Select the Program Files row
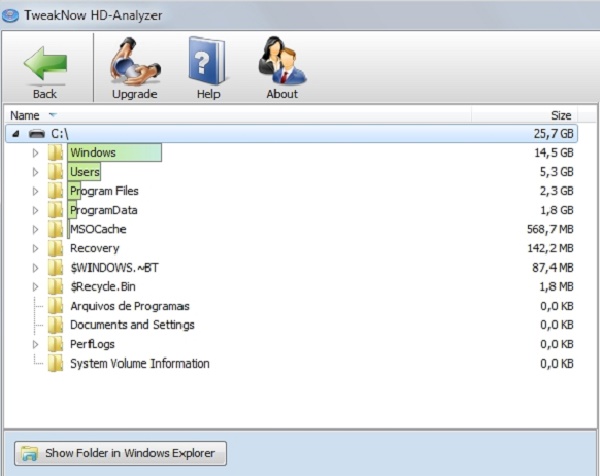This screenshot has width=600, height=476. 291,191
